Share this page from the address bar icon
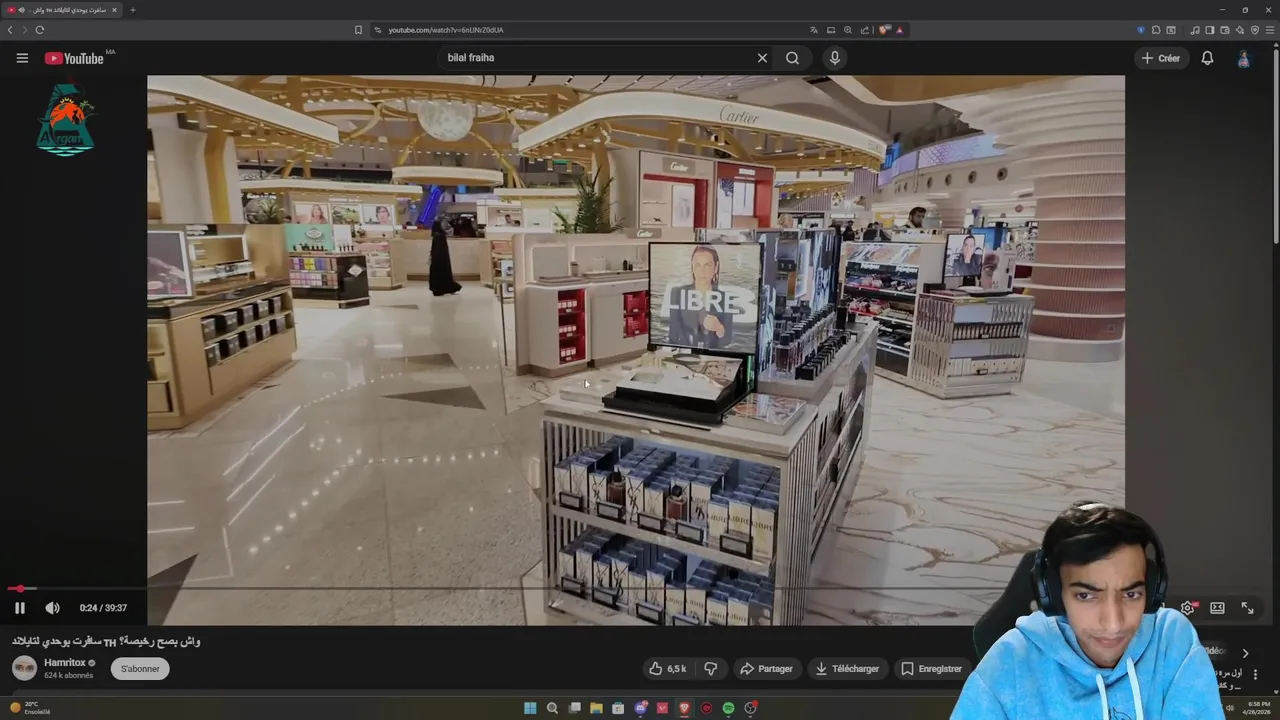This screenshot has width=1280, height=720. coord(865,30)
